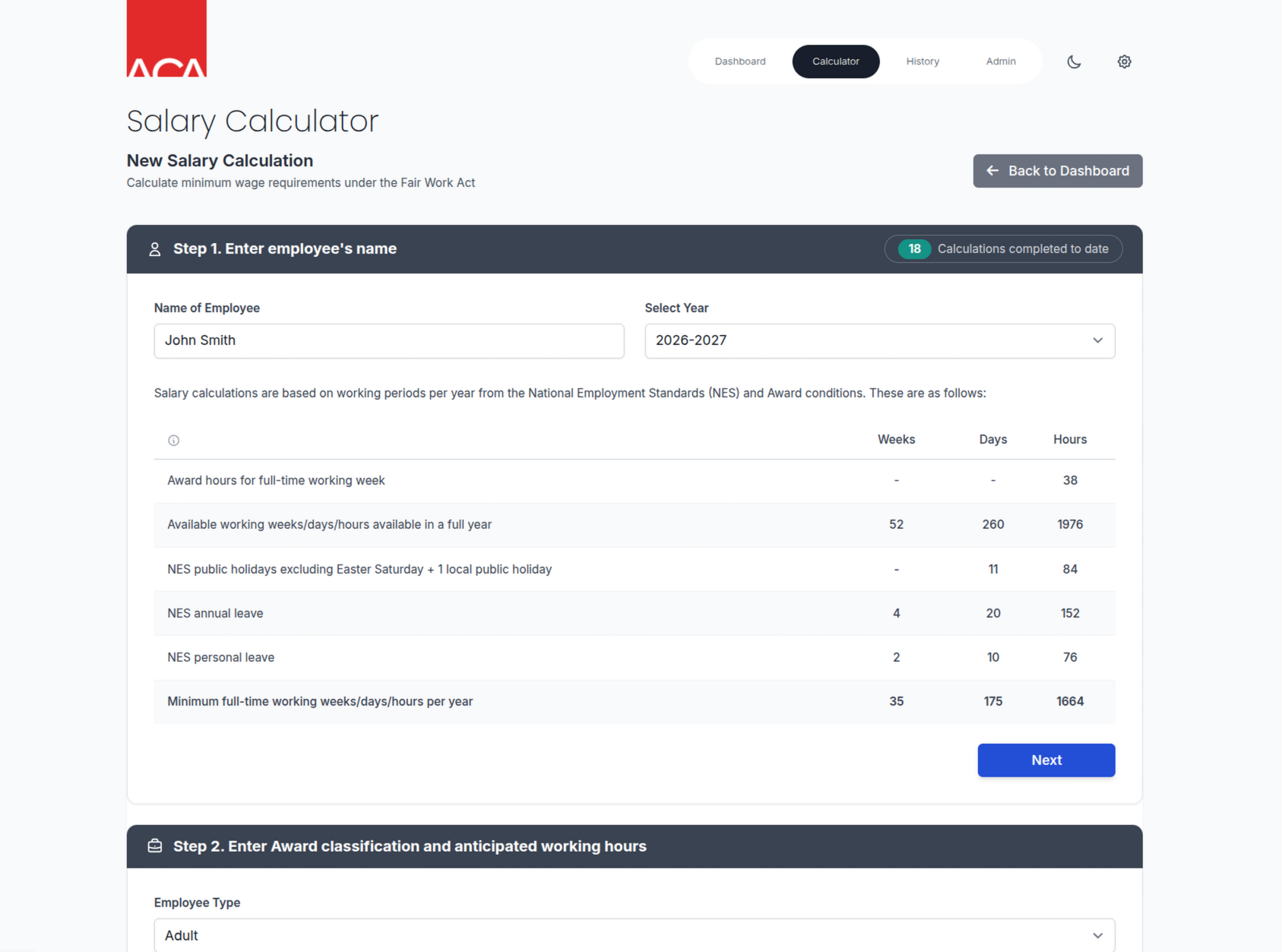Click the arrow in Back to Dashboard

(992, 171)
